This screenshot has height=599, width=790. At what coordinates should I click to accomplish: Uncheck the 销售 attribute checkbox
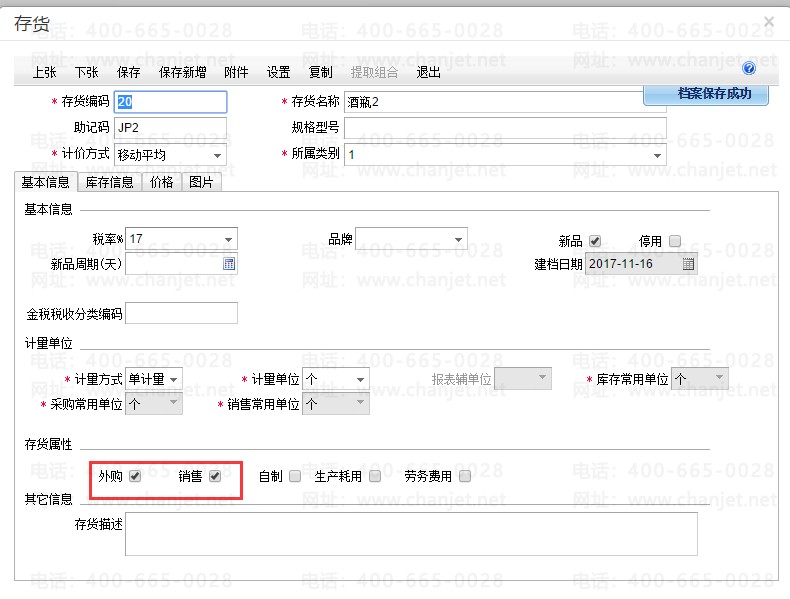pos(215,476)
